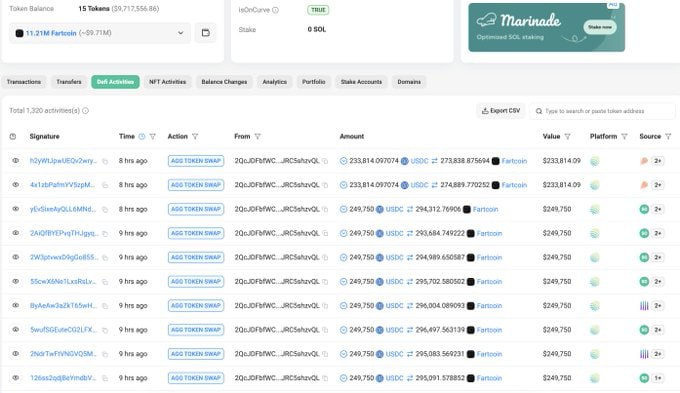
Task: Open the Action column filter
Action: coord(195,136)
